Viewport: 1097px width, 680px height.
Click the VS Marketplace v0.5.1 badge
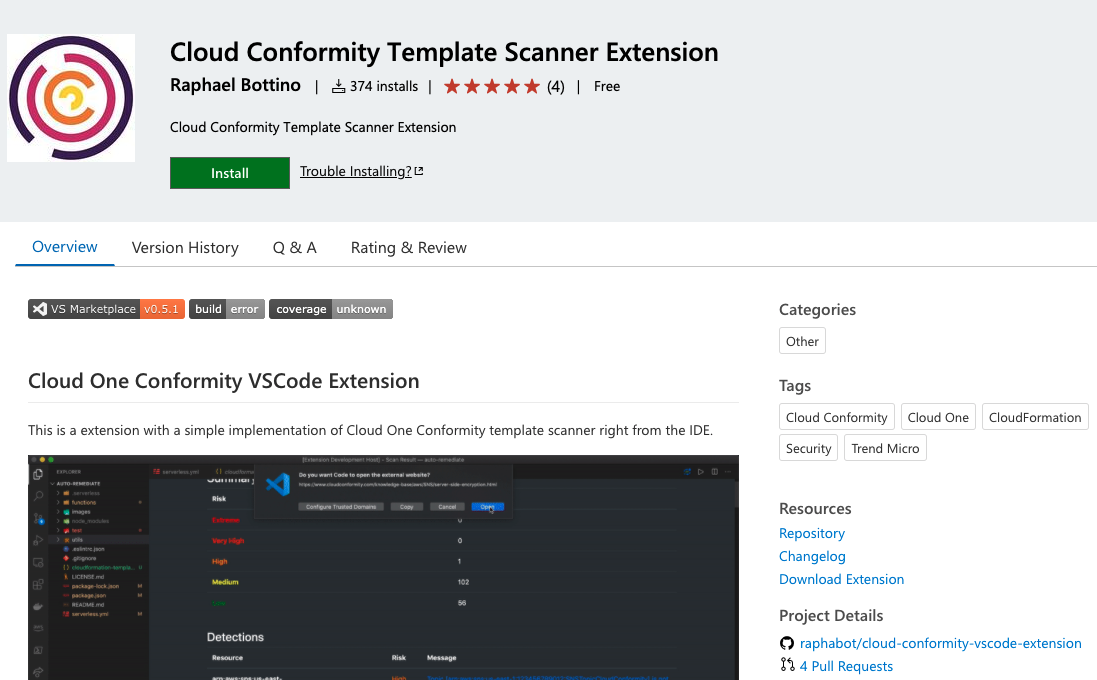point(106,309)
